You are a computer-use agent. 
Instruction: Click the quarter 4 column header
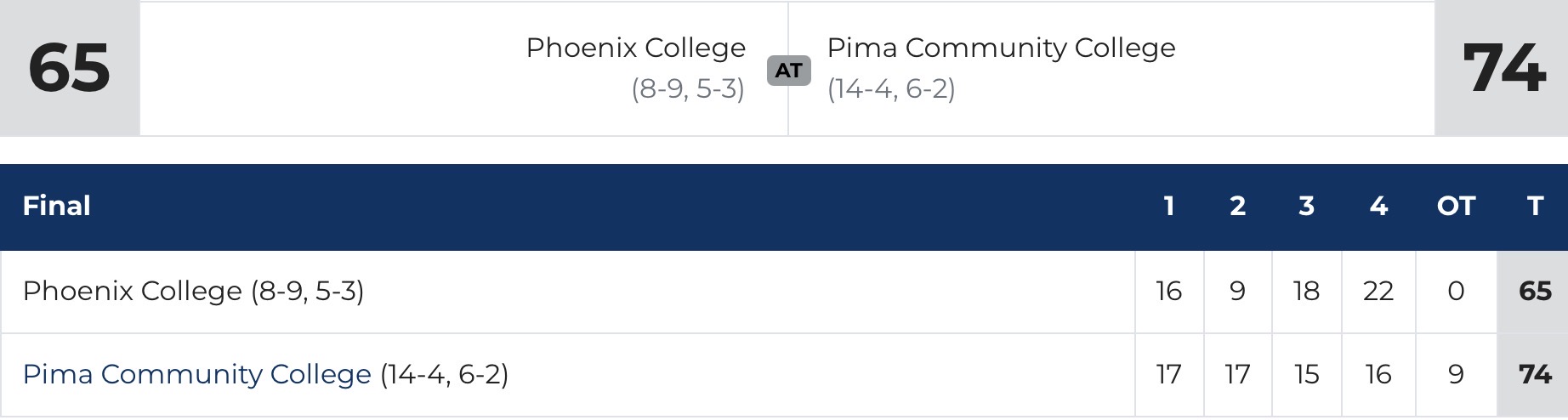(x=1378, y=206)
